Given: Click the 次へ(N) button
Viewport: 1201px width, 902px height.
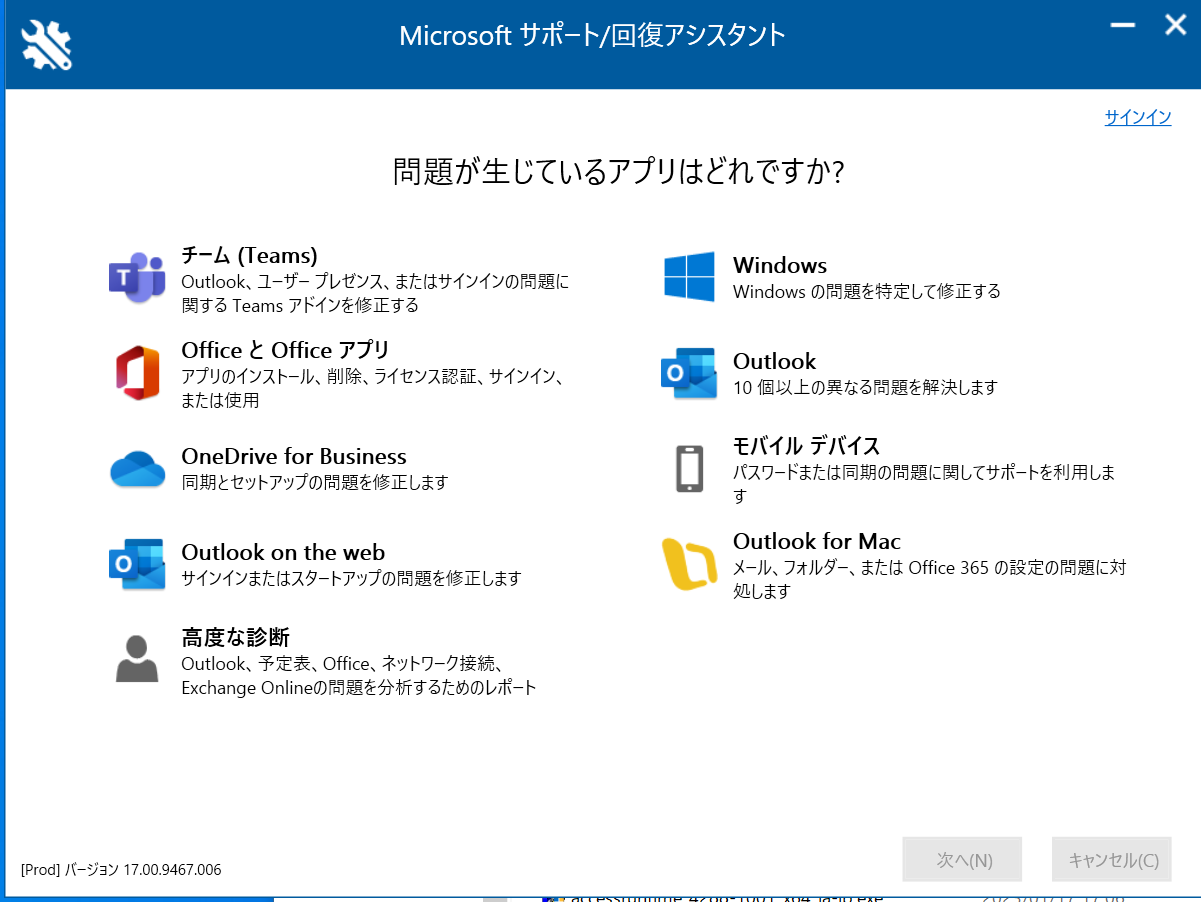Looking at the screenshot, I should pos(962,859).
